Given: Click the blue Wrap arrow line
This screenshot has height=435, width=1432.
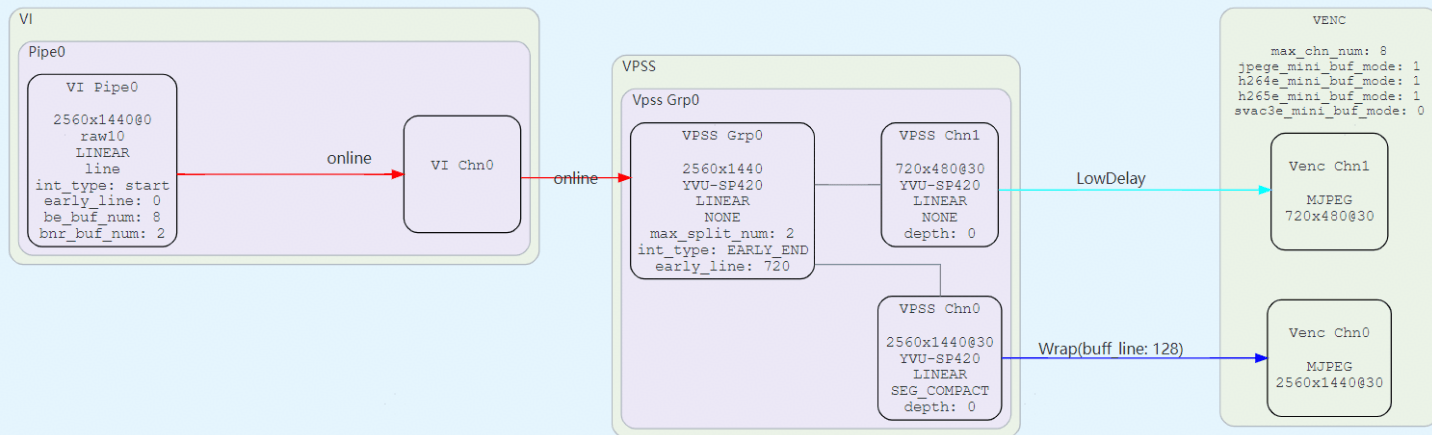Looking at the screenshot, I should (1134, 357).
